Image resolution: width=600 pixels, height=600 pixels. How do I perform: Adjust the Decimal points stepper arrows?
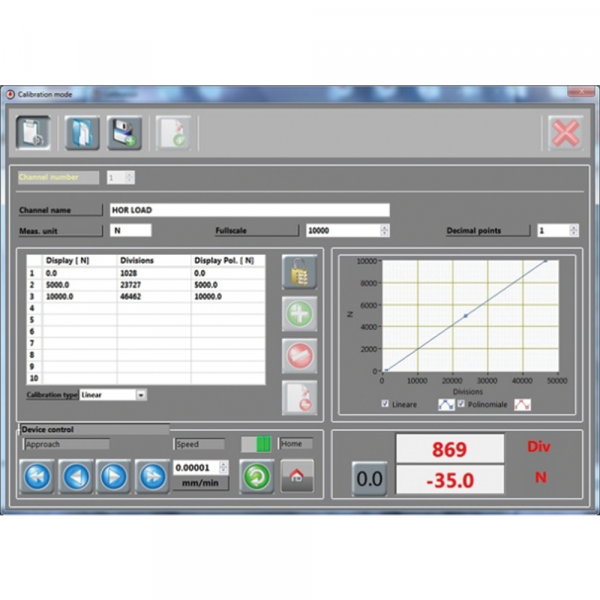click(x=573, y=230)
